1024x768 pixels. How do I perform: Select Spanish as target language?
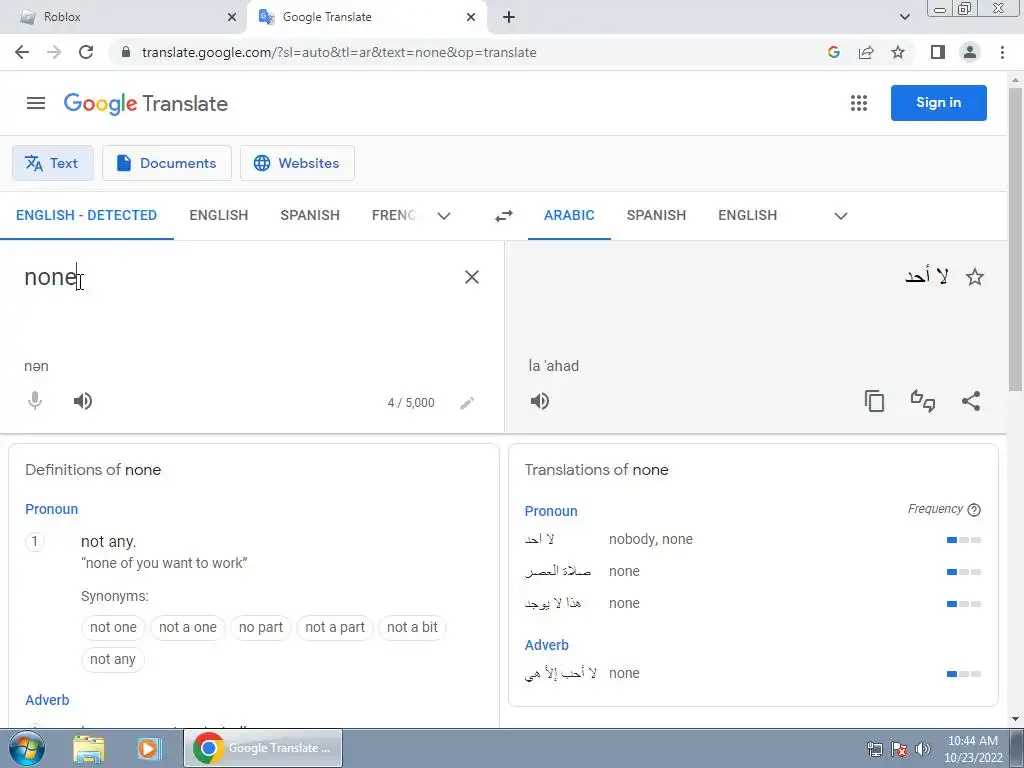(656, 216)
